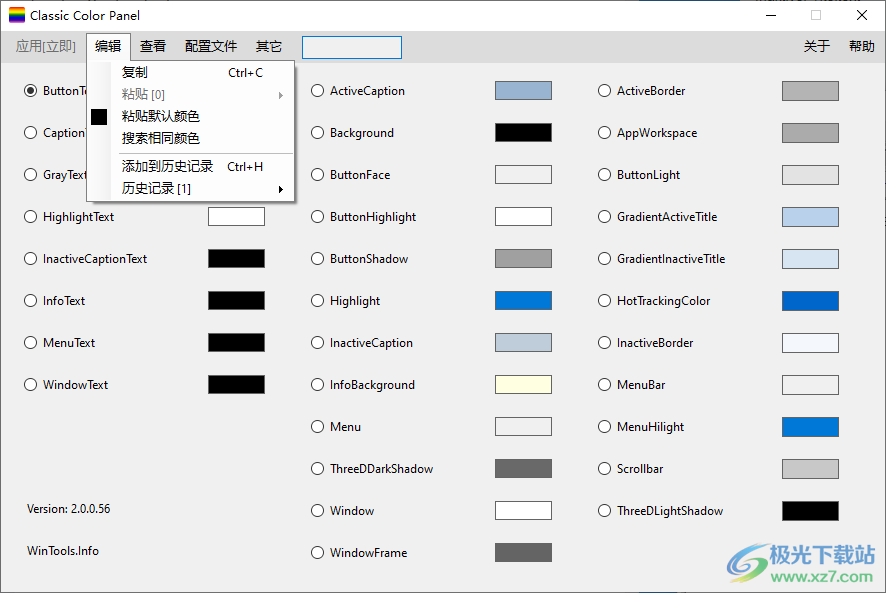Select 搜索相同颜色 menu entry
886x593 pixels.
tap(160, 139)
